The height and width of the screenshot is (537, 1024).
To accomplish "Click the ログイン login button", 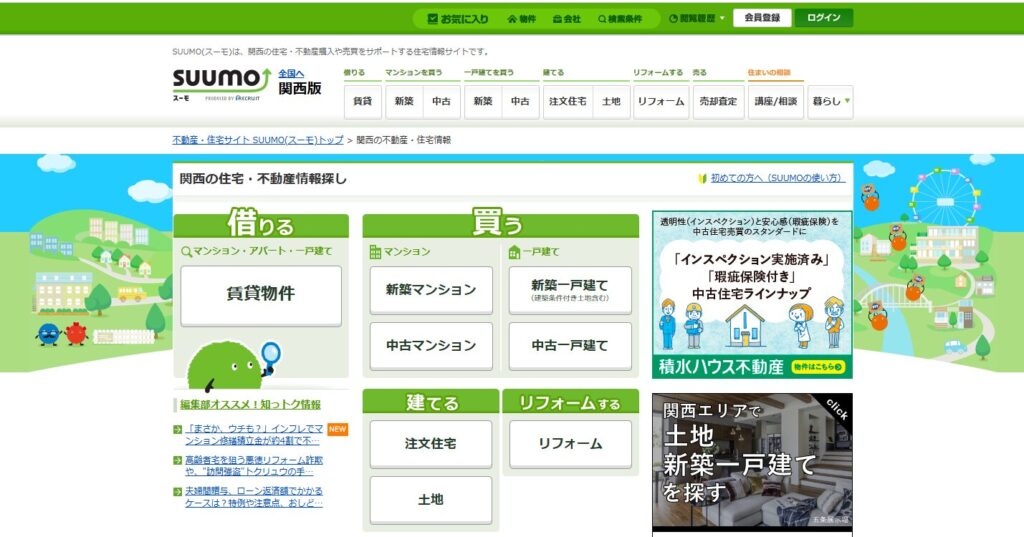I will pyautogui.click(x=824, y=18).
